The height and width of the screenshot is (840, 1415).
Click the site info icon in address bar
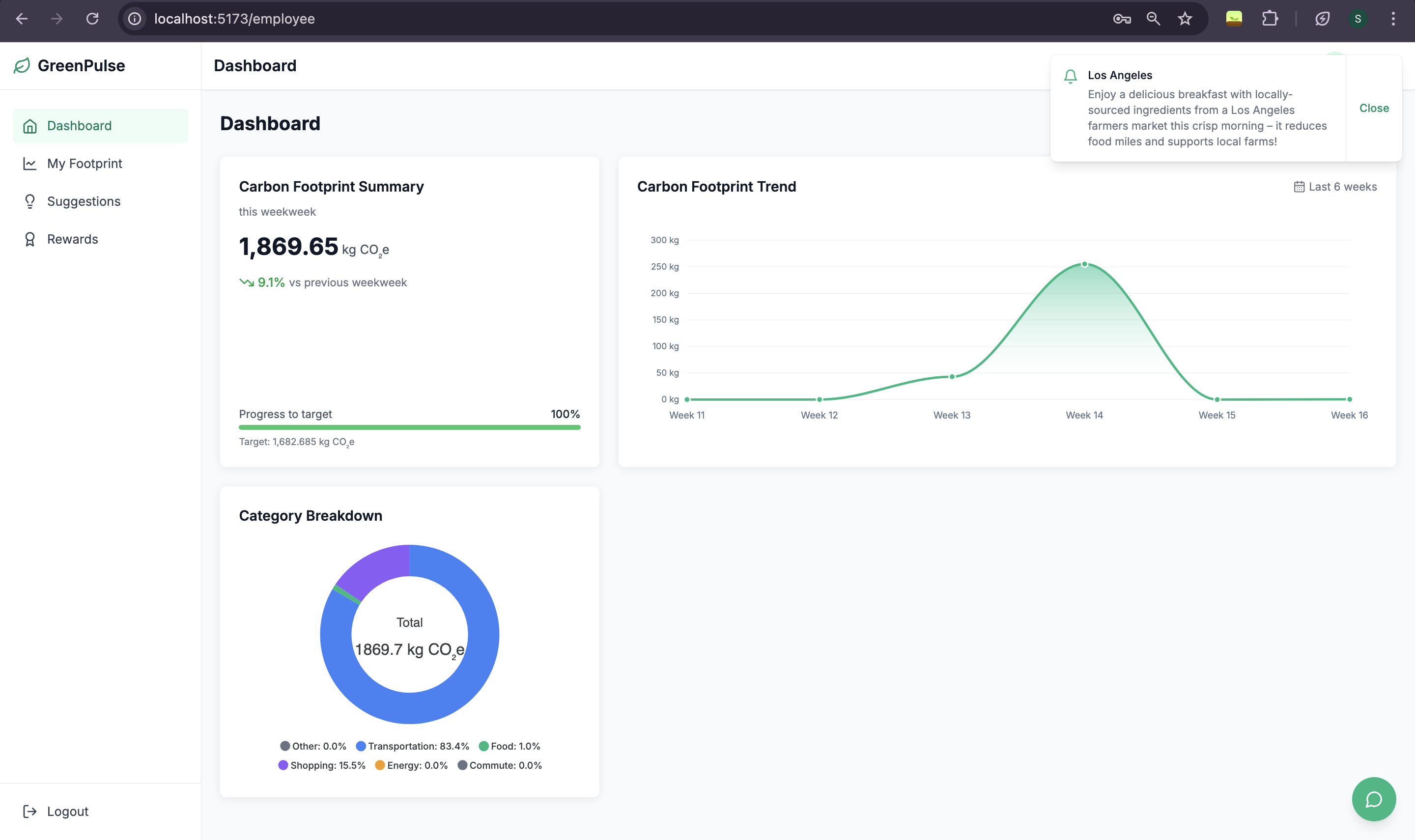(135, 19)
